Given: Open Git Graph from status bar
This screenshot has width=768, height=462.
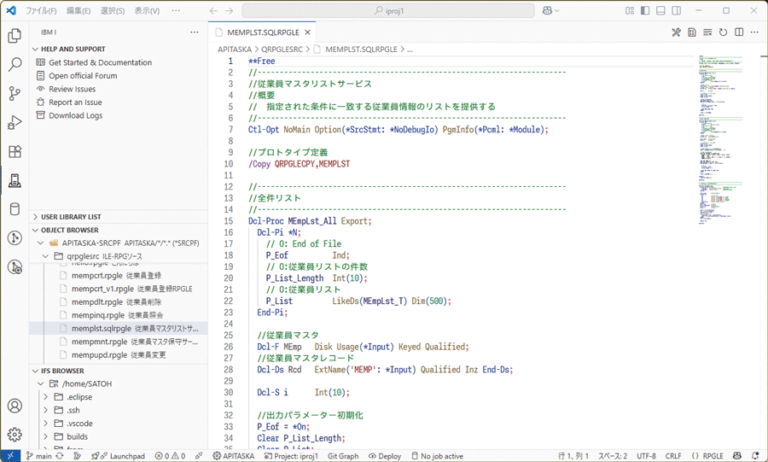Looking at the screenshot, I should [x=343, y=456].
